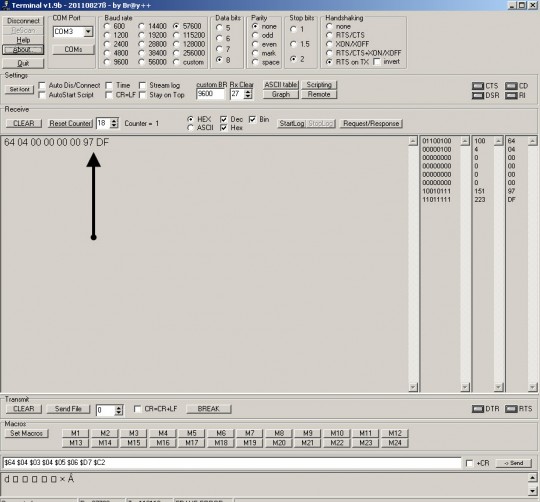Toggle the DTR indicator light
Image resolution: width=540 pixels, height=502 pixels.
[x=478, y=409]
